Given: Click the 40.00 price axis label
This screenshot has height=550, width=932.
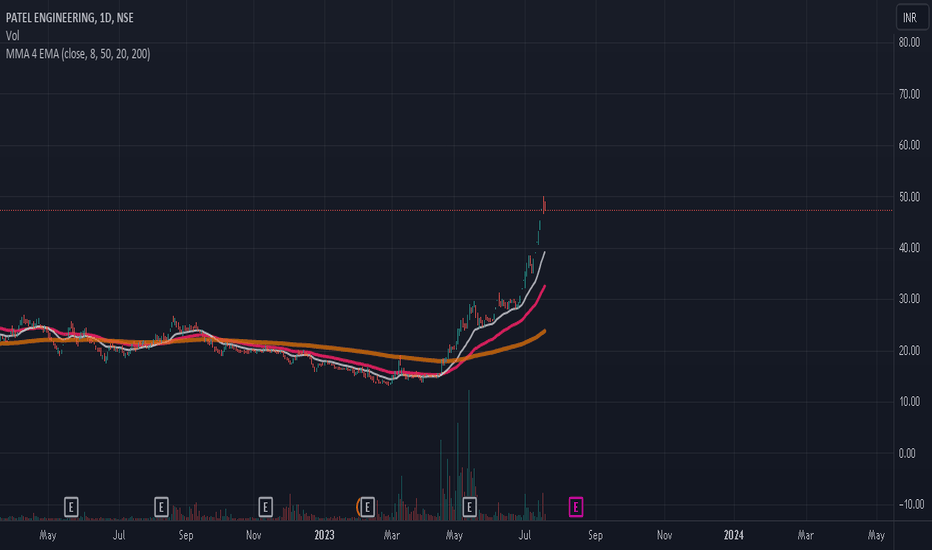Looking at the screenshot, I should click(909, 248).
